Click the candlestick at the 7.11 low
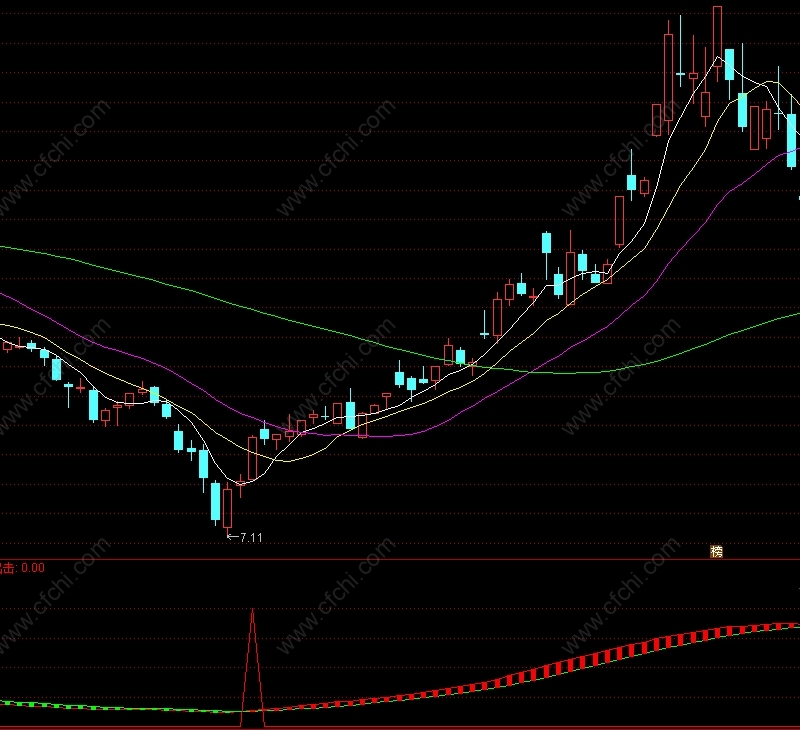Screen dimensions: 800x730 228,510
